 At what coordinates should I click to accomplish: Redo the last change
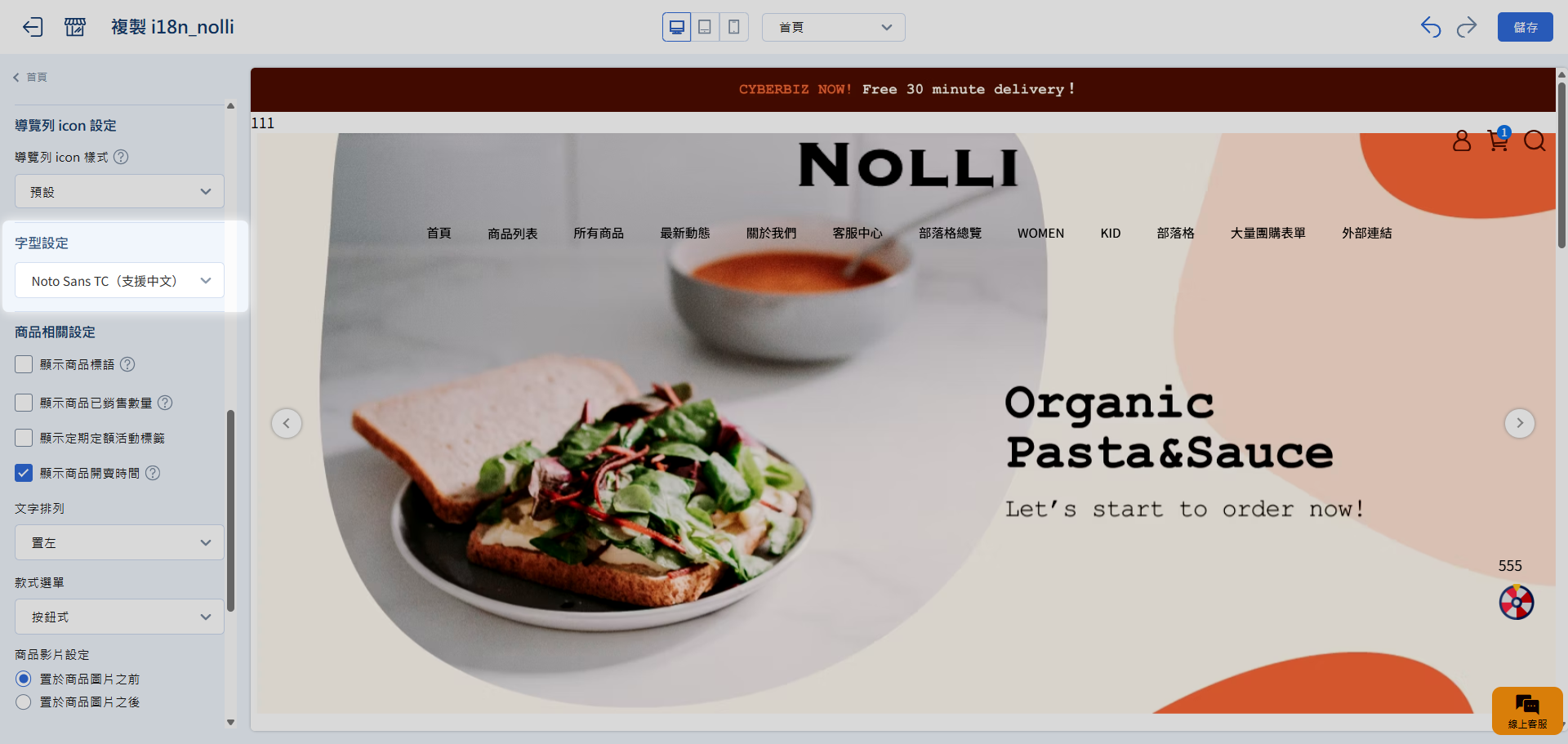click(x=1467, y=27)
